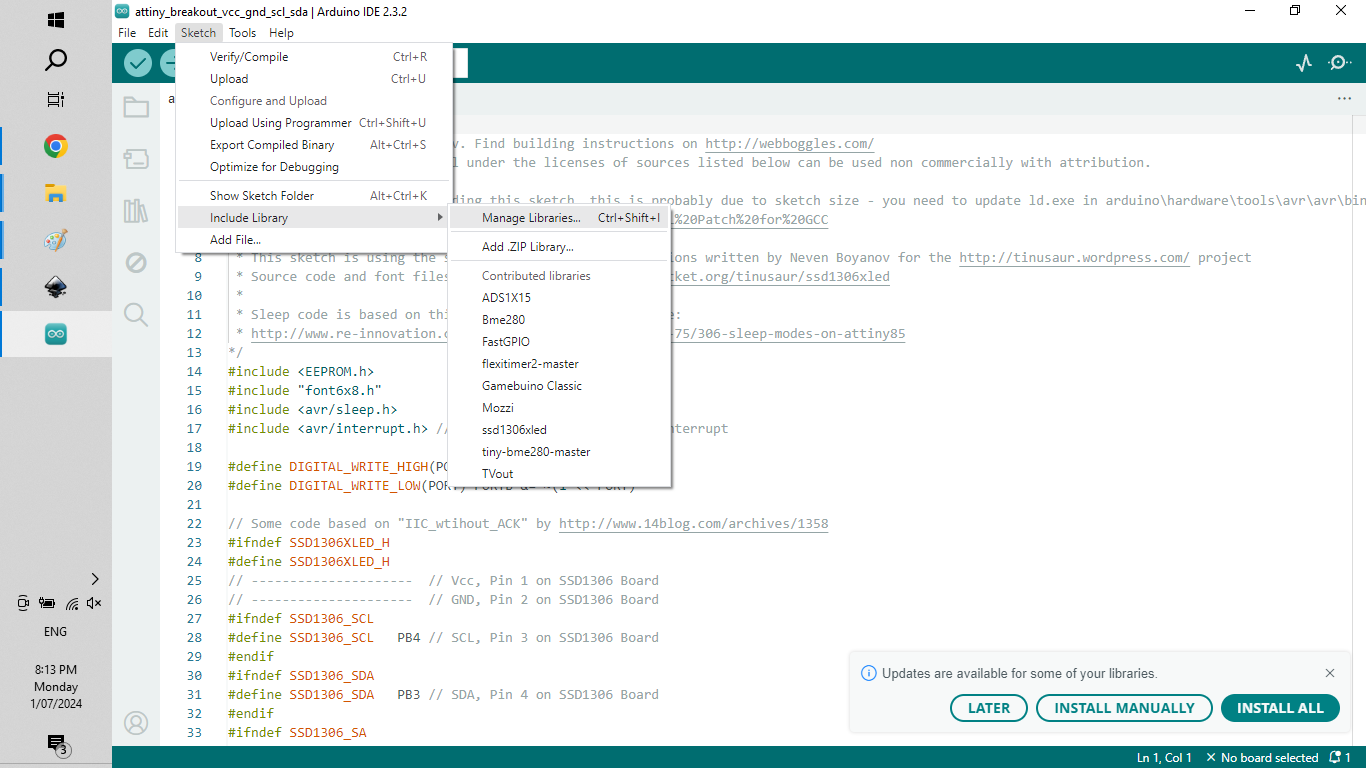1366x768 pixels.
Task: Choose Export Compiled Binary
Action: pos(314,145)
